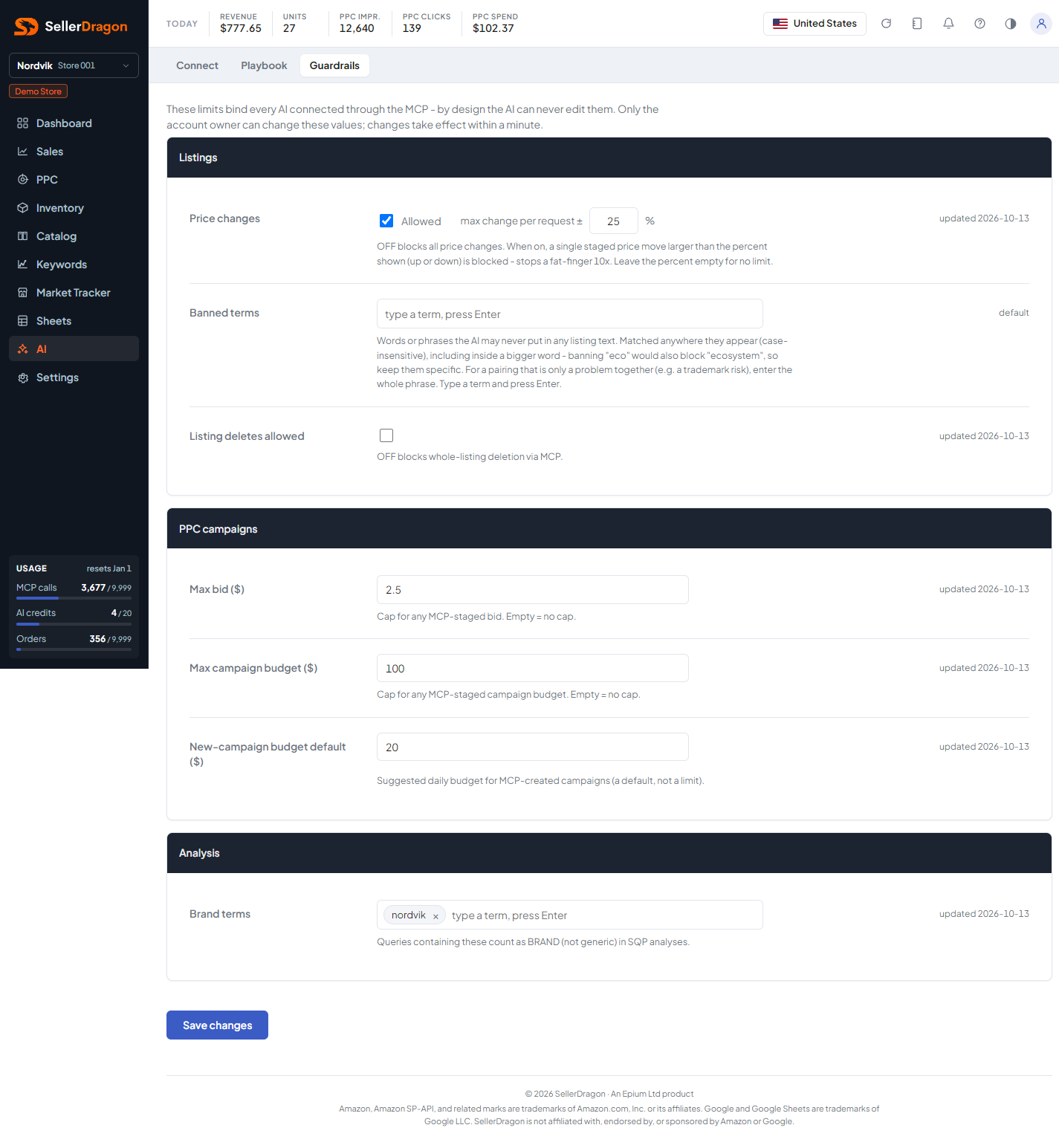Viewport: 1059px width, 1148px height.
Task: Open Dashboard from the sidebar
Action: (74, 123)
